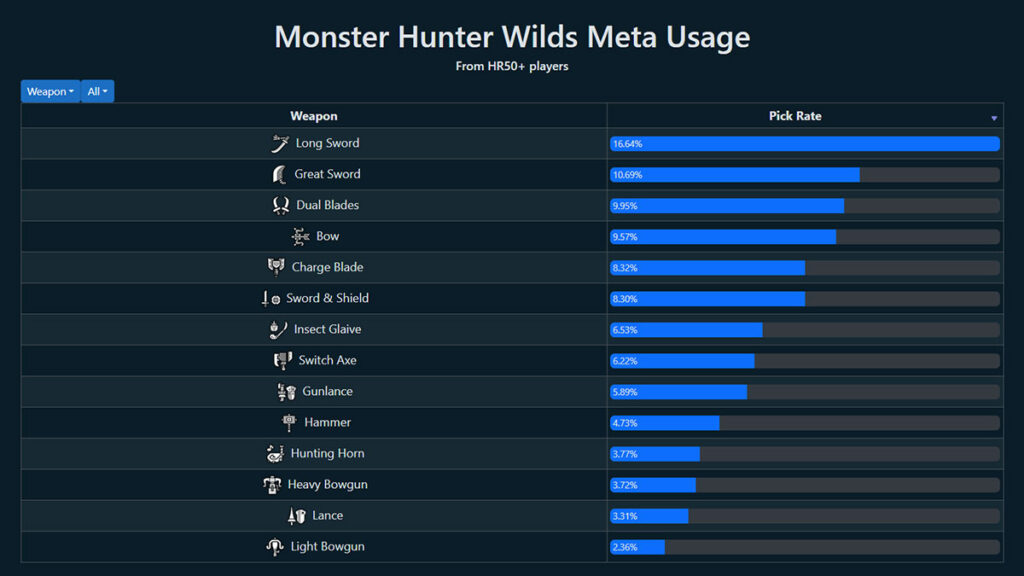Click the Dual Blades weapon icon

tap(281, 206)
